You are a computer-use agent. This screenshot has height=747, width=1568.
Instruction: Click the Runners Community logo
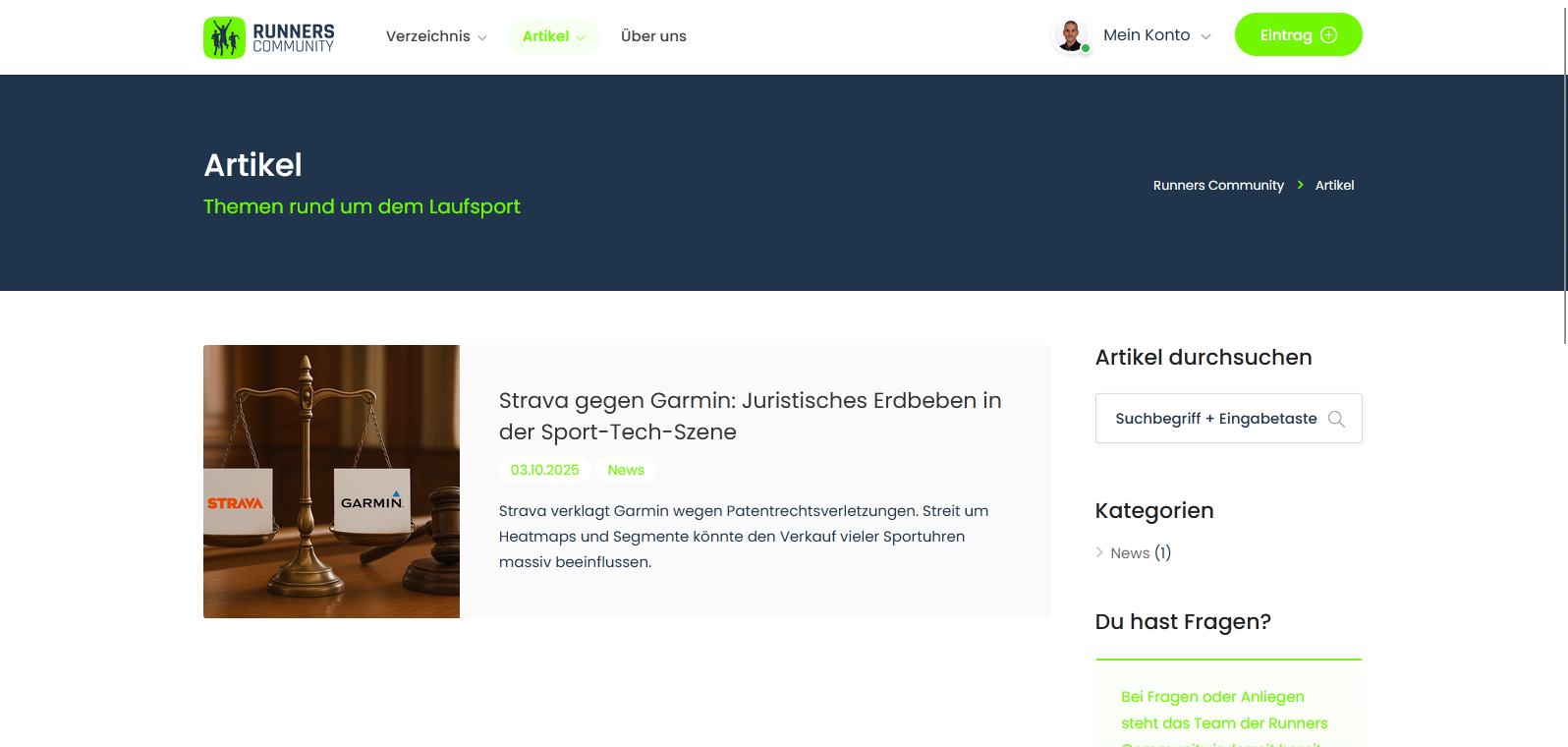[x=269, y=37]
